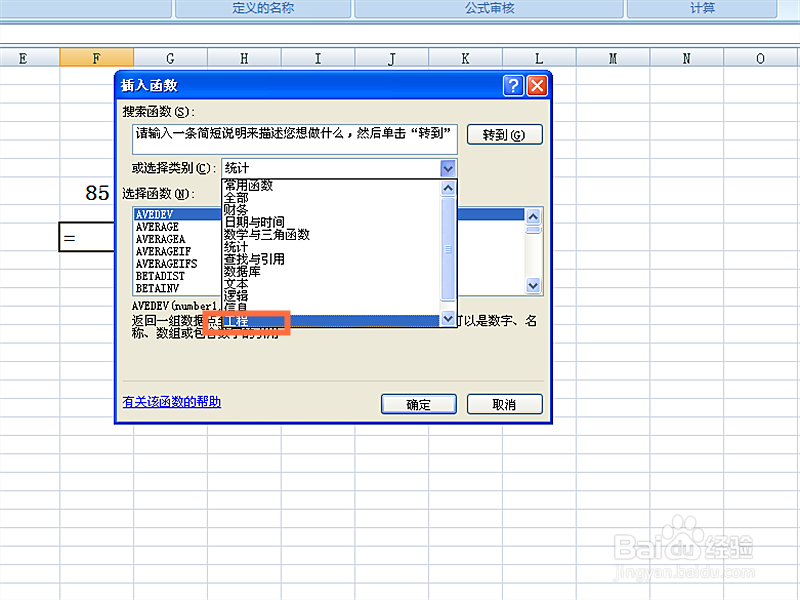Viewport: 800px width, 600px height.
Task: Click the active cell containing equals sign
Action: 87,237
